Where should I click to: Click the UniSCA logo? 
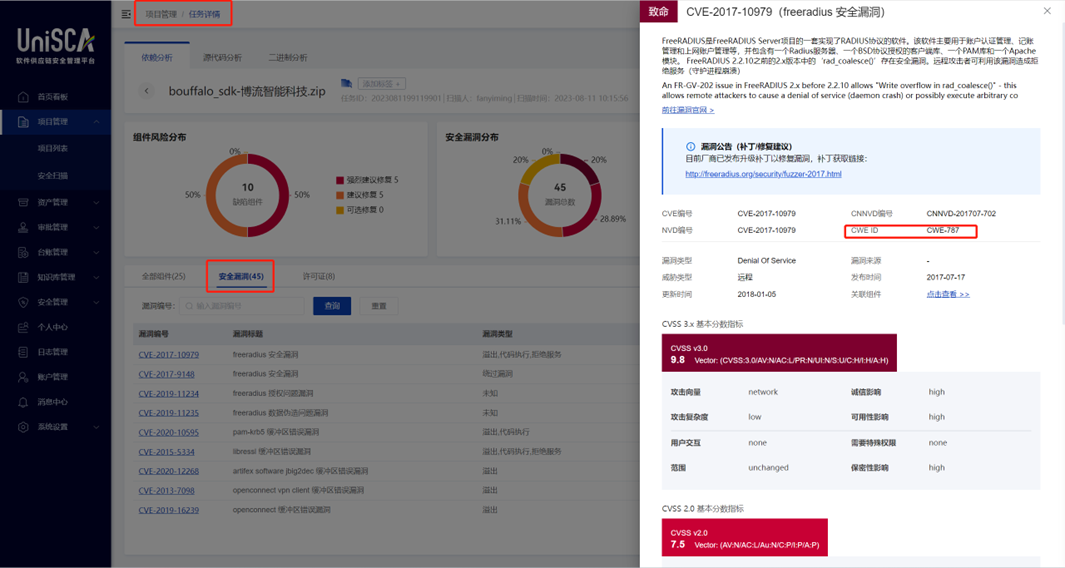(x=56, y=46)
